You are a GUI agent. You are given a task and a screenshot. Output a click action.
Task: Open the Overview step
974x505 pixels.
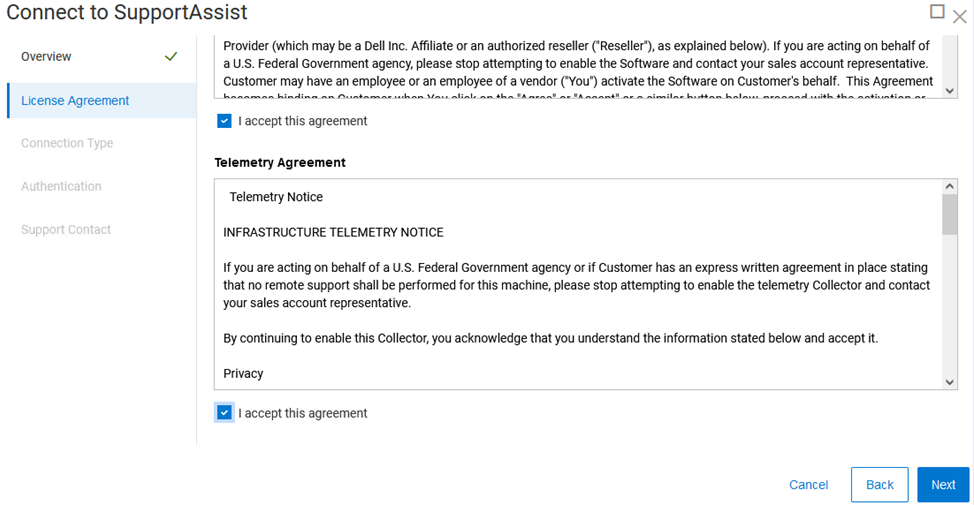pyautogui.click(x=47, y=57)
